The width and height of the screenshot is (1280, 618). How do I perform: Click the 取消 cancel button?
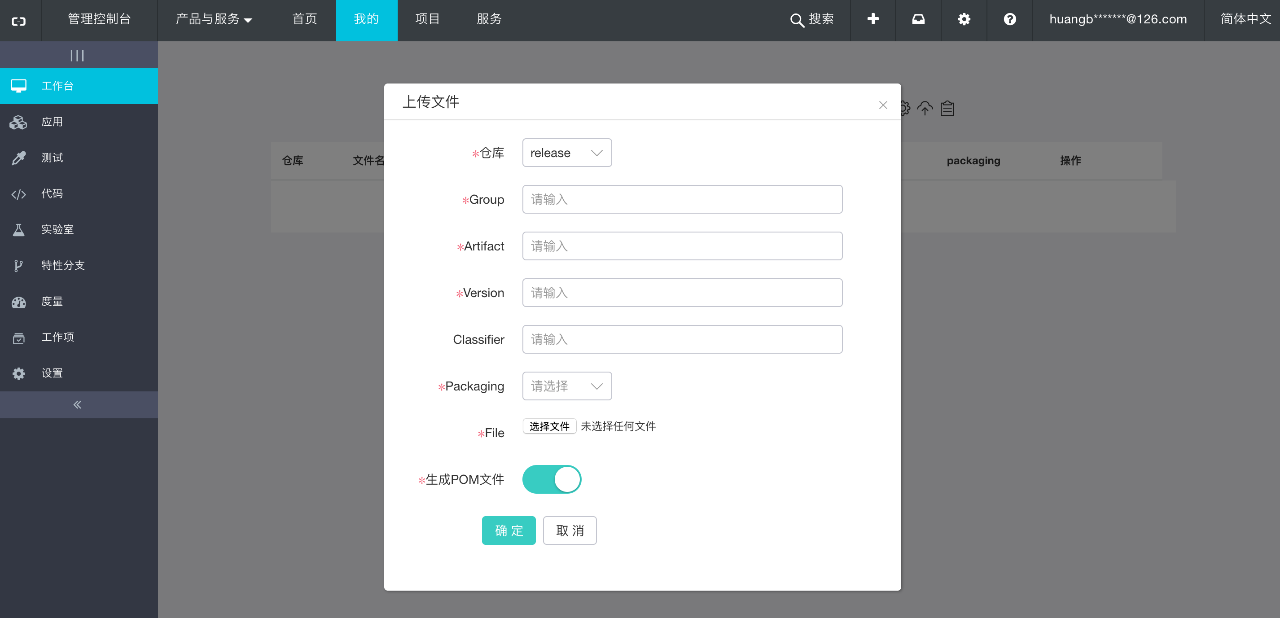tap(570, 530)
